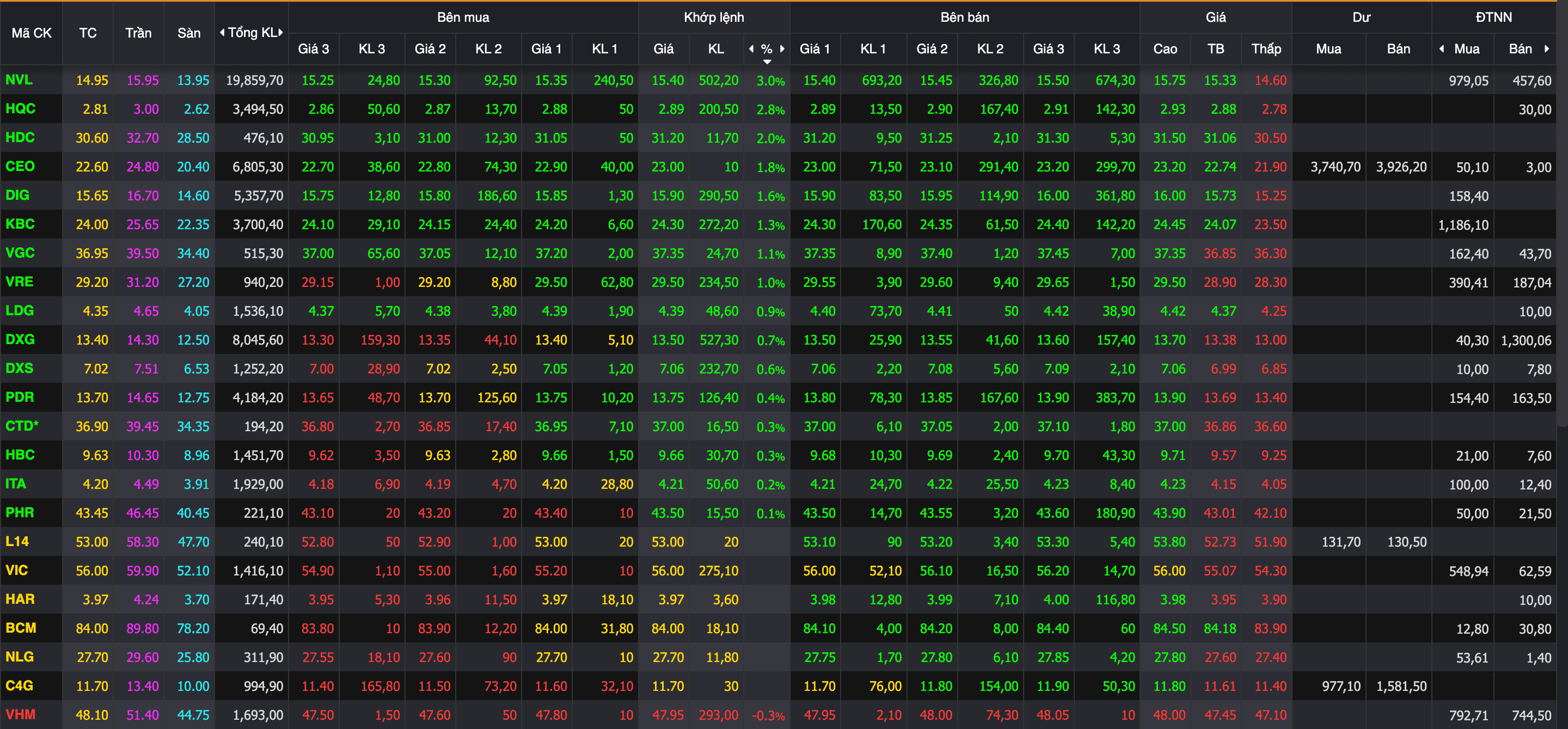1568x729 pixels.
Task: Choose BCM stock symbol
Action: [x=21, y=628]
